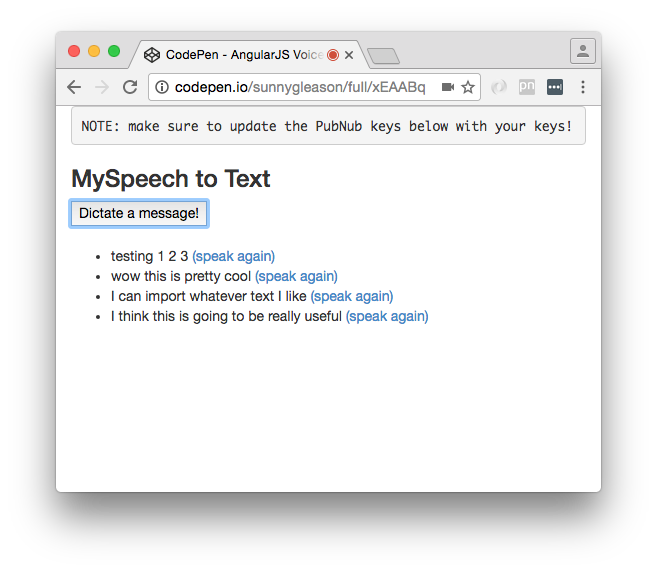Open the Chrome three-dot menu
This screenshot has width=657, height=572.
pos(582,87)
